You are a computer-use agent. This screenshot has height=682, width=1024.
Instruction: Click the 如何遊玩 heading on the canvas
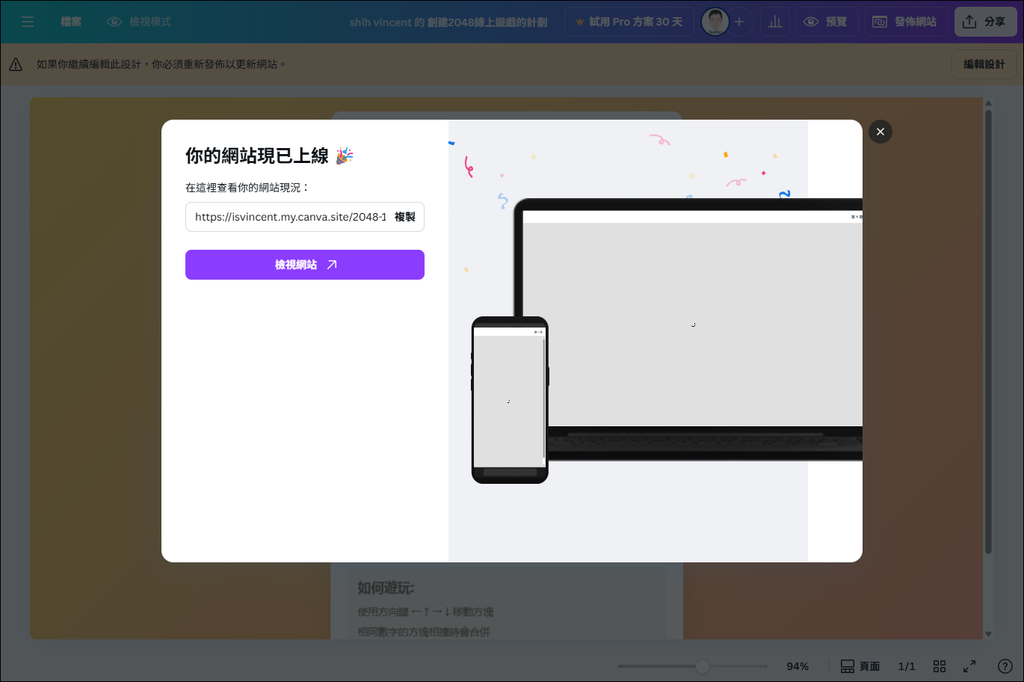386,588
